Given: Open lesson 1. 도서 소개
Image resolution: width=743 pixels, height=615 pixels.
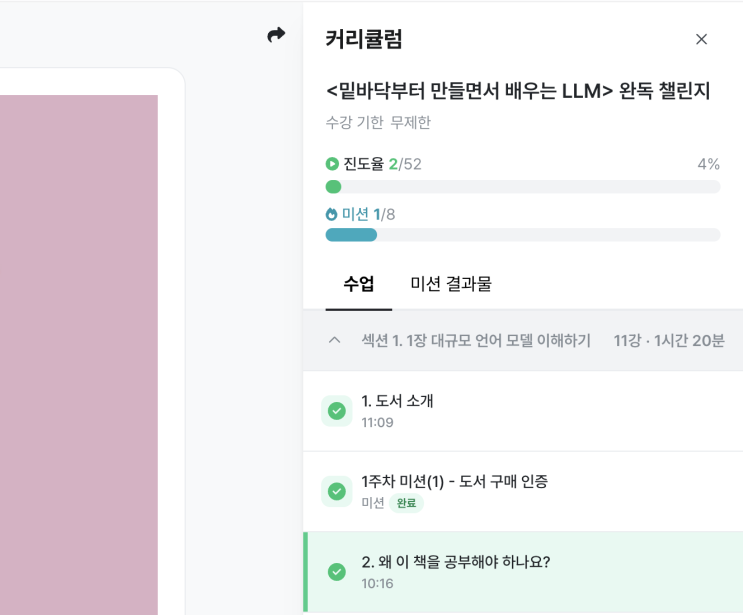Looking at the screenshot, I should click(398, 401).
